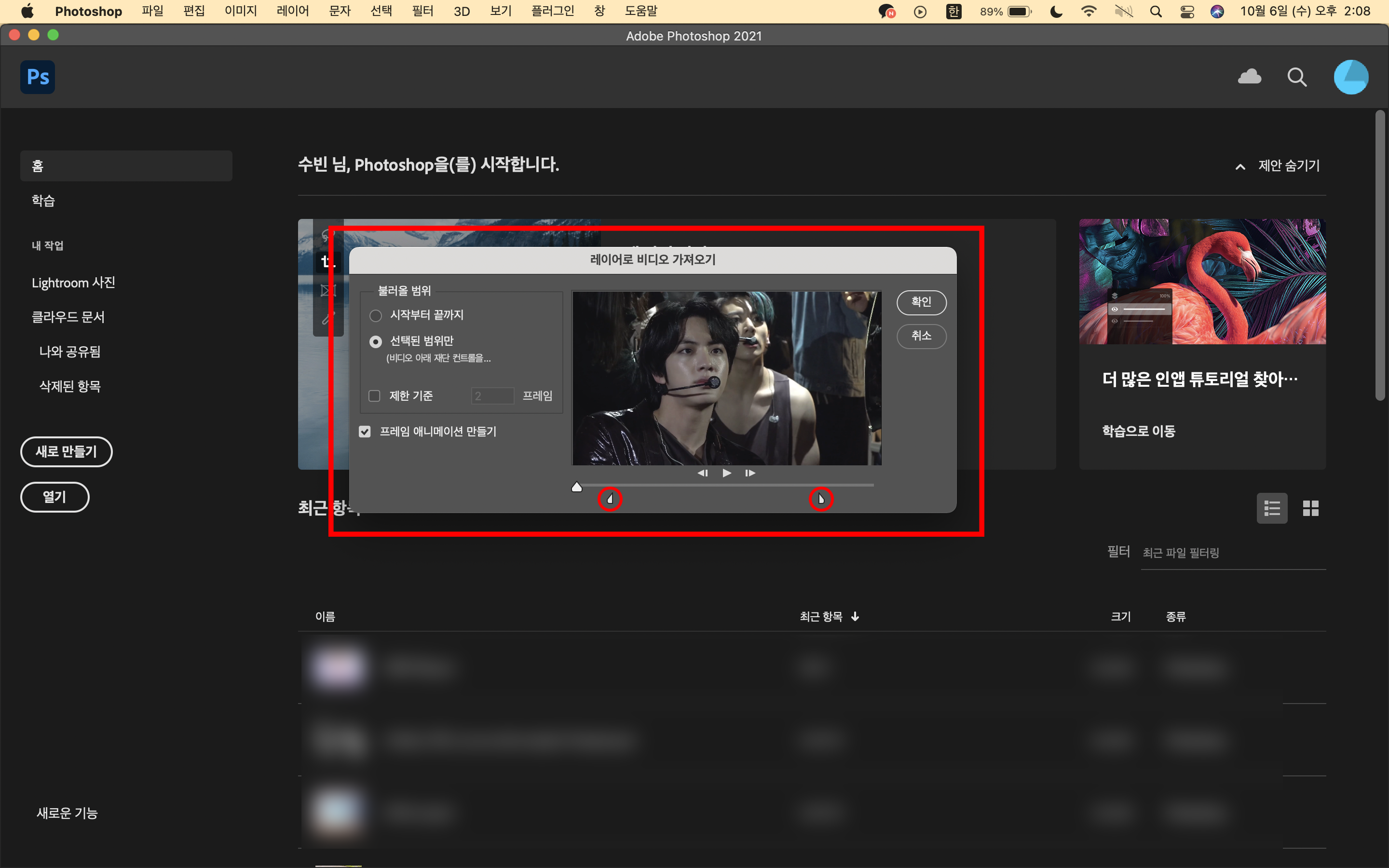Click the muted sound icon in menu bar
This screenshot has width=1389, height=868.
click(x=1123, y=12)
